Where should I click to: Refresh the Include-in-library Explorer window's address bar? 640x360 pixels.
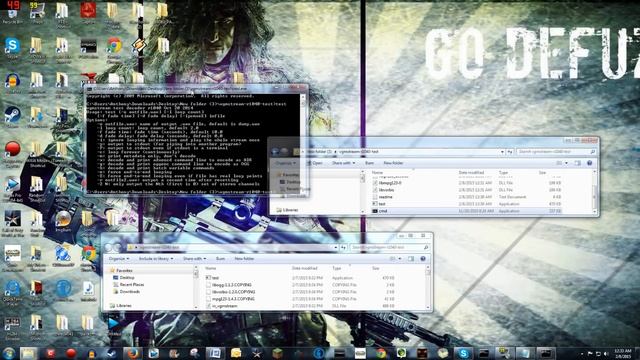pyautogui.click(x=343, y=247)
